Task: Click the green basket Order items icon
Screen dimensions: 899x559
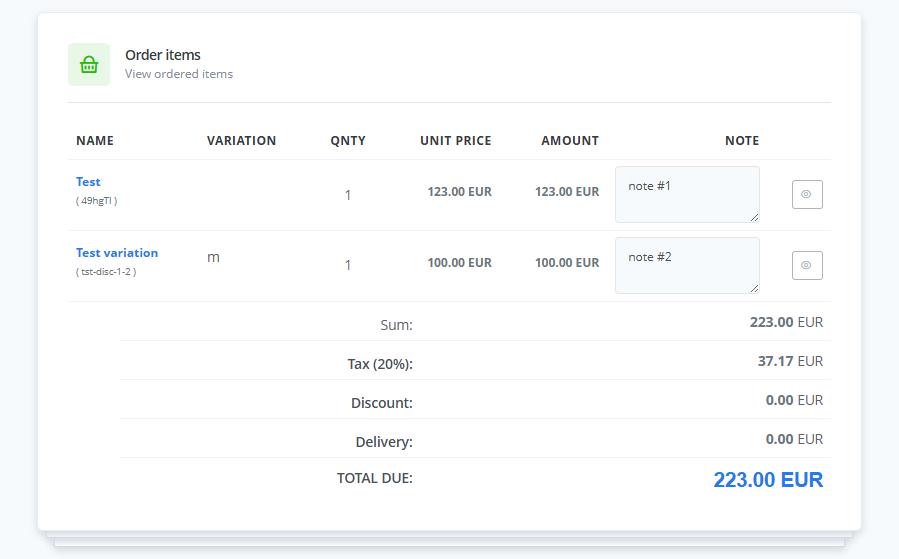Action: tap(89, 65)
